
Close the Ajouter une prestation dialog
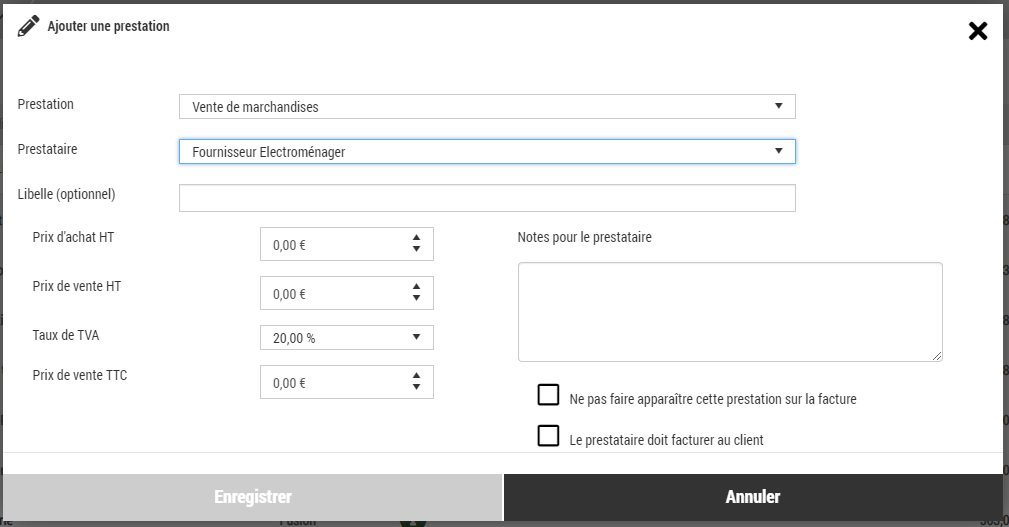(x=977, y=31)
